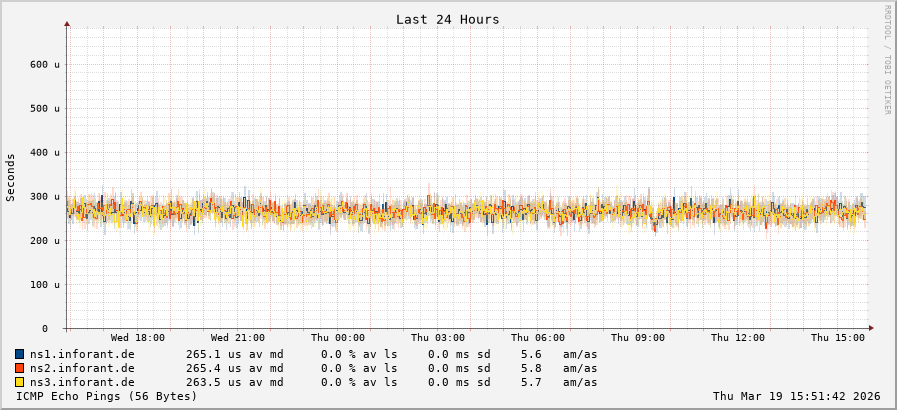
Task: Click the "ICMP Echo Pings (56 Bytes)" caption
Action: coord(107,396)
